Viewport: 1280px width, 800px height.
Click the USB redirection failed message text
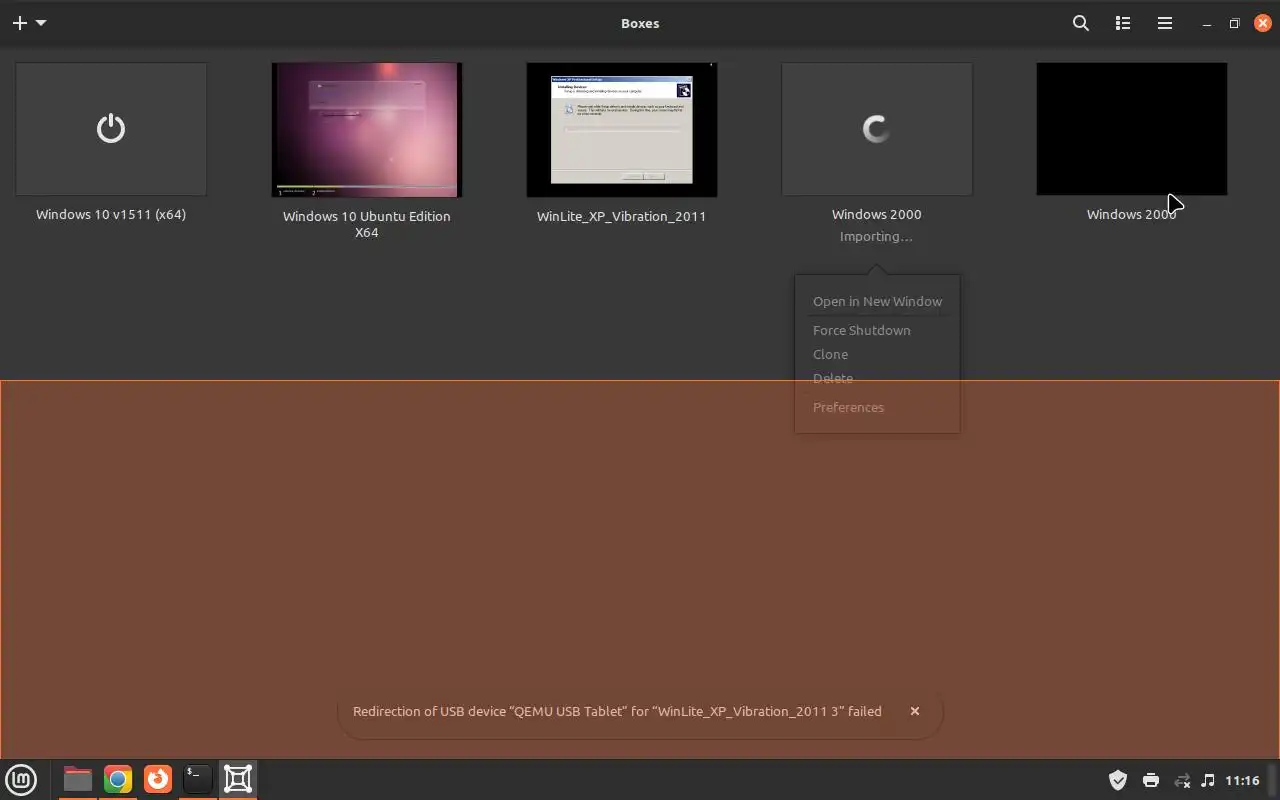617,711
